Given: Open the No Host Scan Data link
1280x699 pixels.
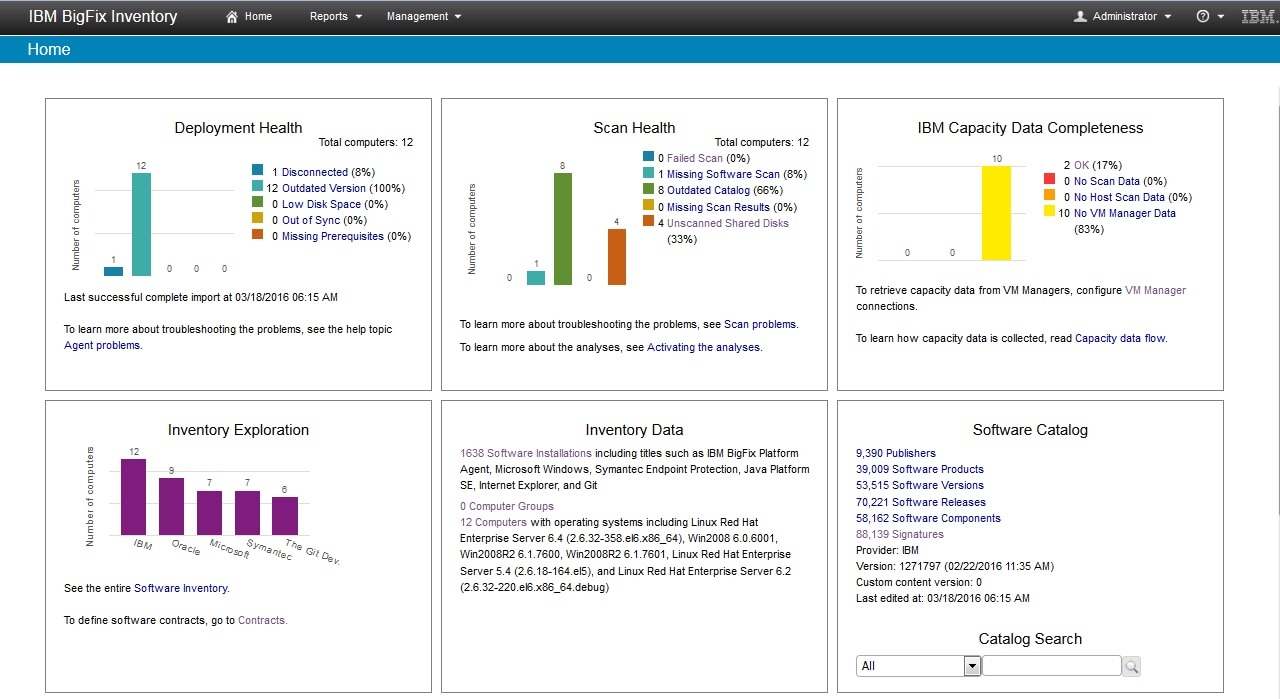Looking at the screenshot, I should coord(1119,197).
